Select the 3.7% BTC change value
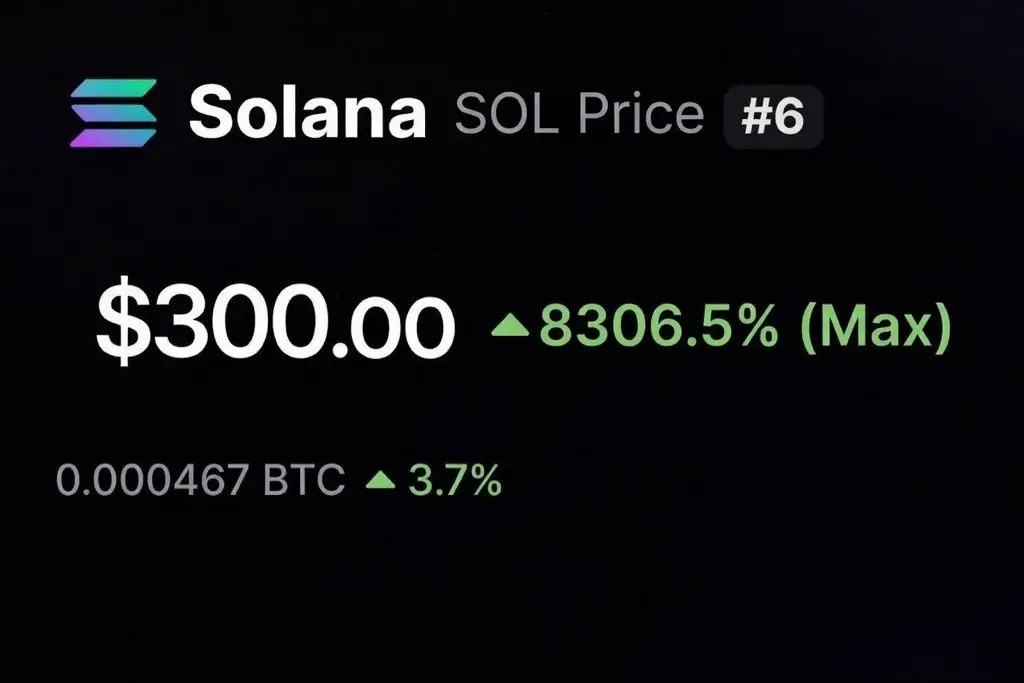Screen dimensions: 1024x683 454,481
